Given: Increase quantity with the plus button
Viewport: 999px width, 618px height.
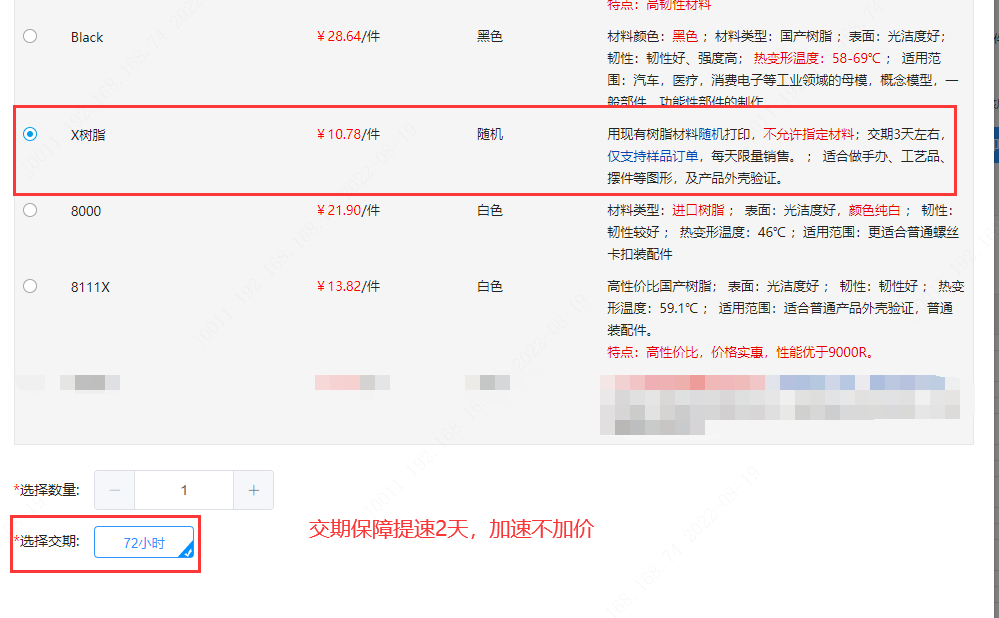Looking at the screenshot, I should (x=253, y=490).
